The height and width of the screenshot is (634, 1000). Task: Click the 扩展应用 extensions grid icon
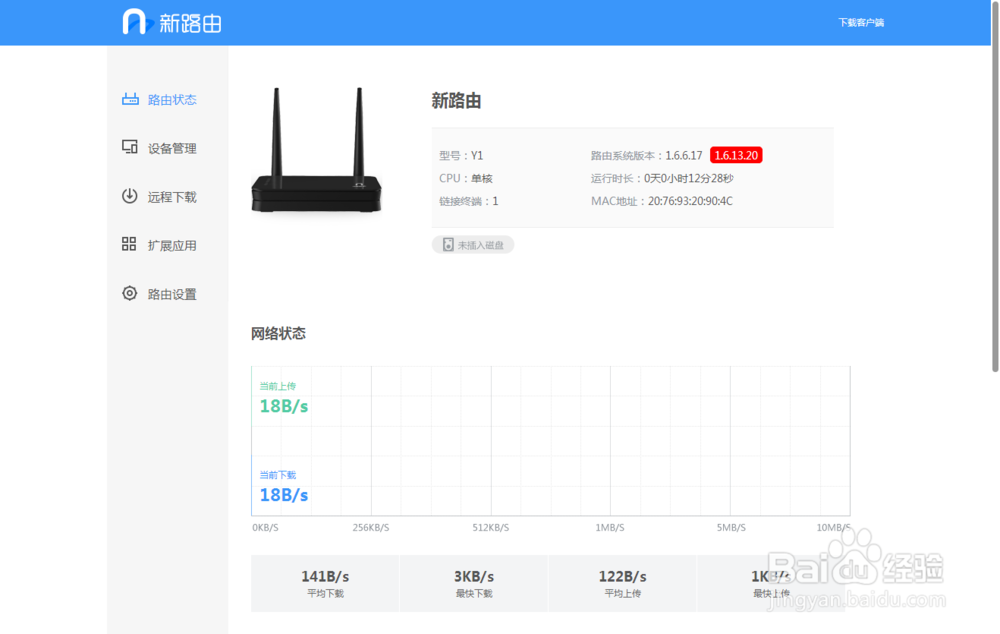[131, 244]
